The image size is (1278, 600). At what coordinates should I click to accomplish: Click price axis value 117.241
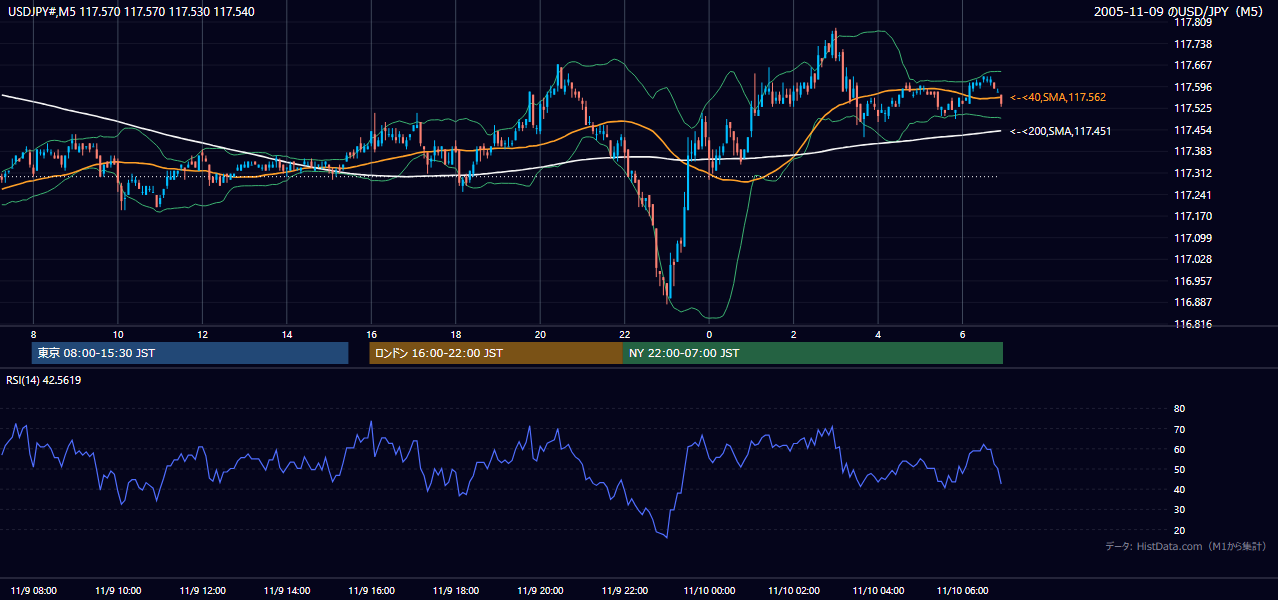pos(1192,195)
